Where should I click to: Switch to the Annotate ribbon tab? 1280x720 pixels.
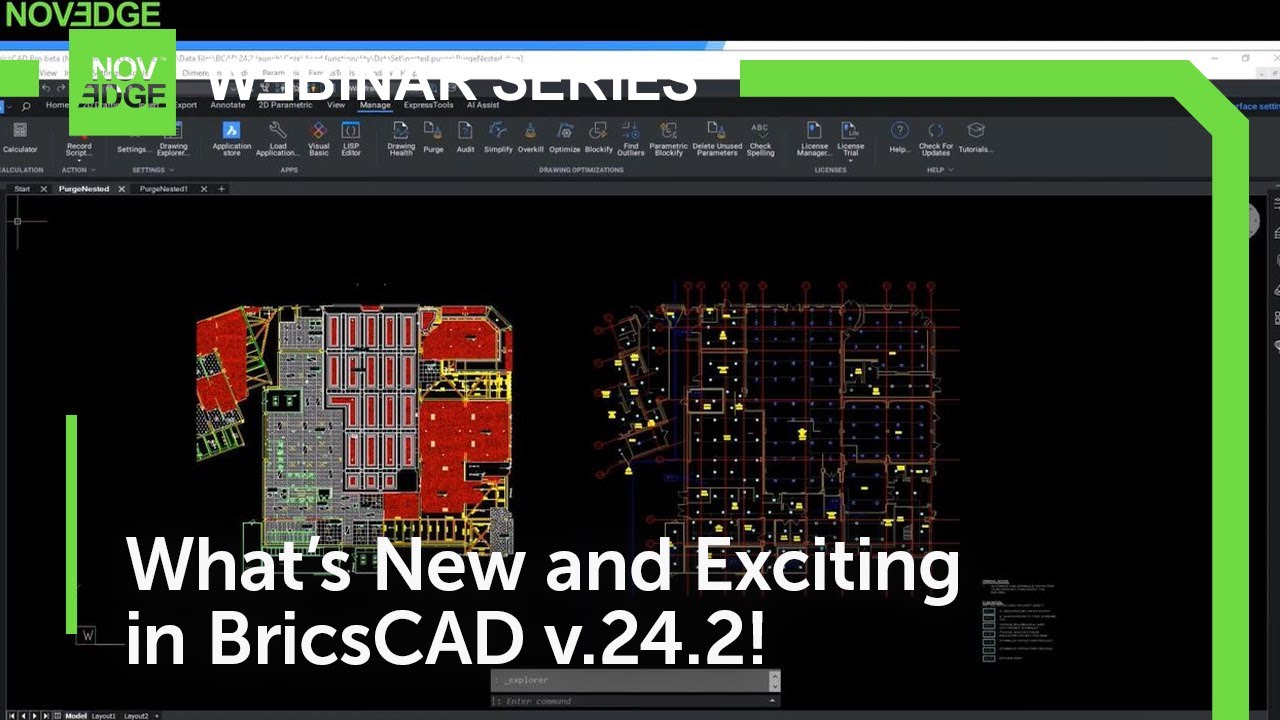click(x=228, y=105)
